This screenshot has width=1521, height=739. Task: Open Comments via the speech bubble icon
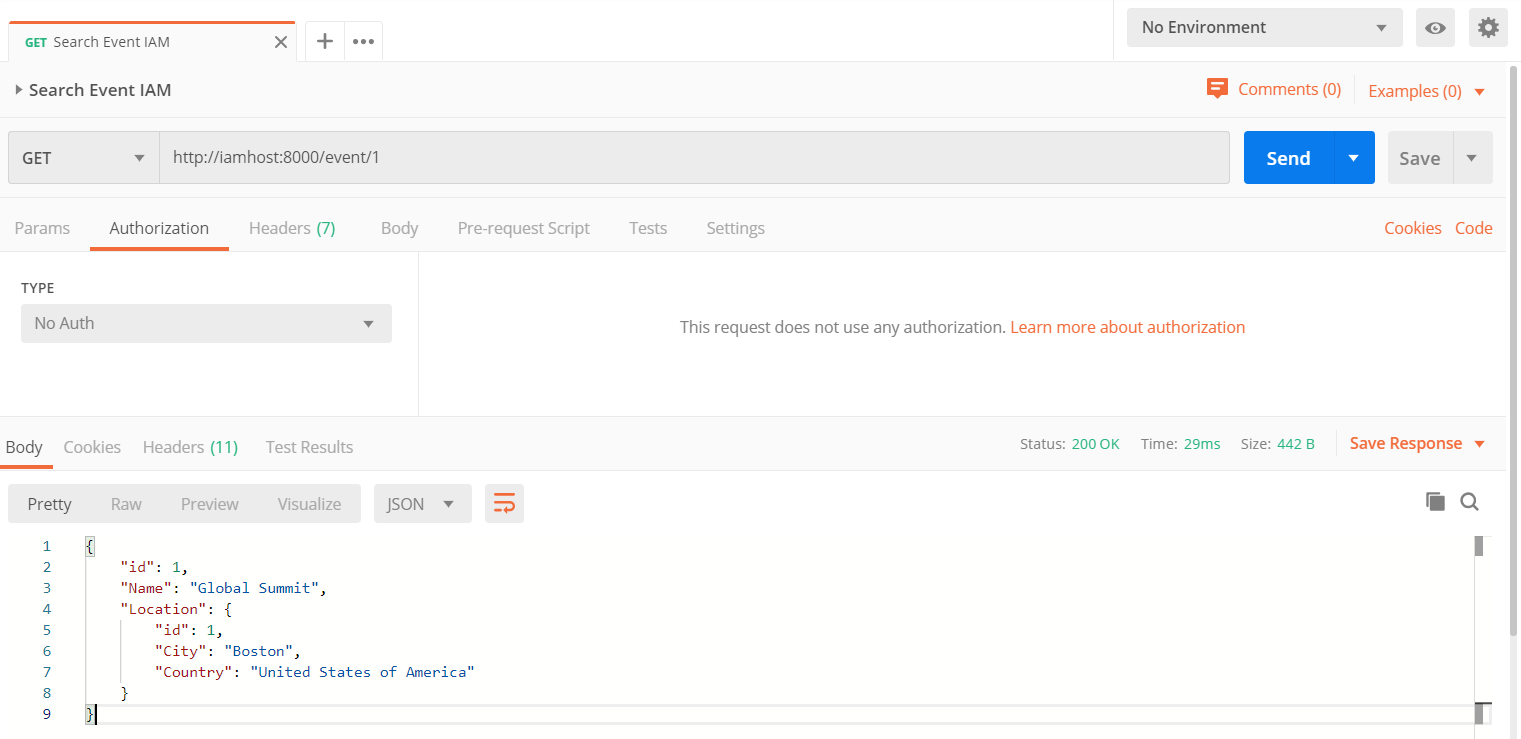pos(1217,89)
